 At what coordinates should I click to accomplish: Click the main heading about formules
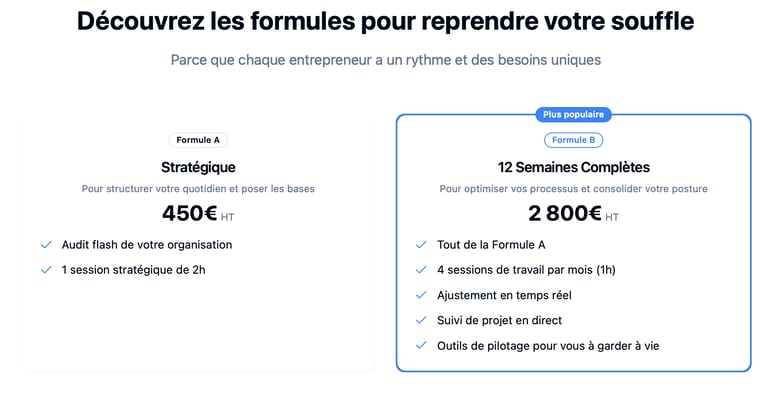[385, 21]
